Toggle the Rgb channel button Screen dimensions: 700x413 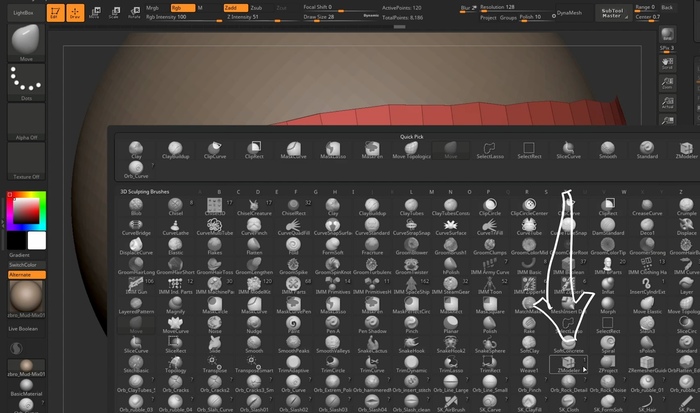(183, 8)
